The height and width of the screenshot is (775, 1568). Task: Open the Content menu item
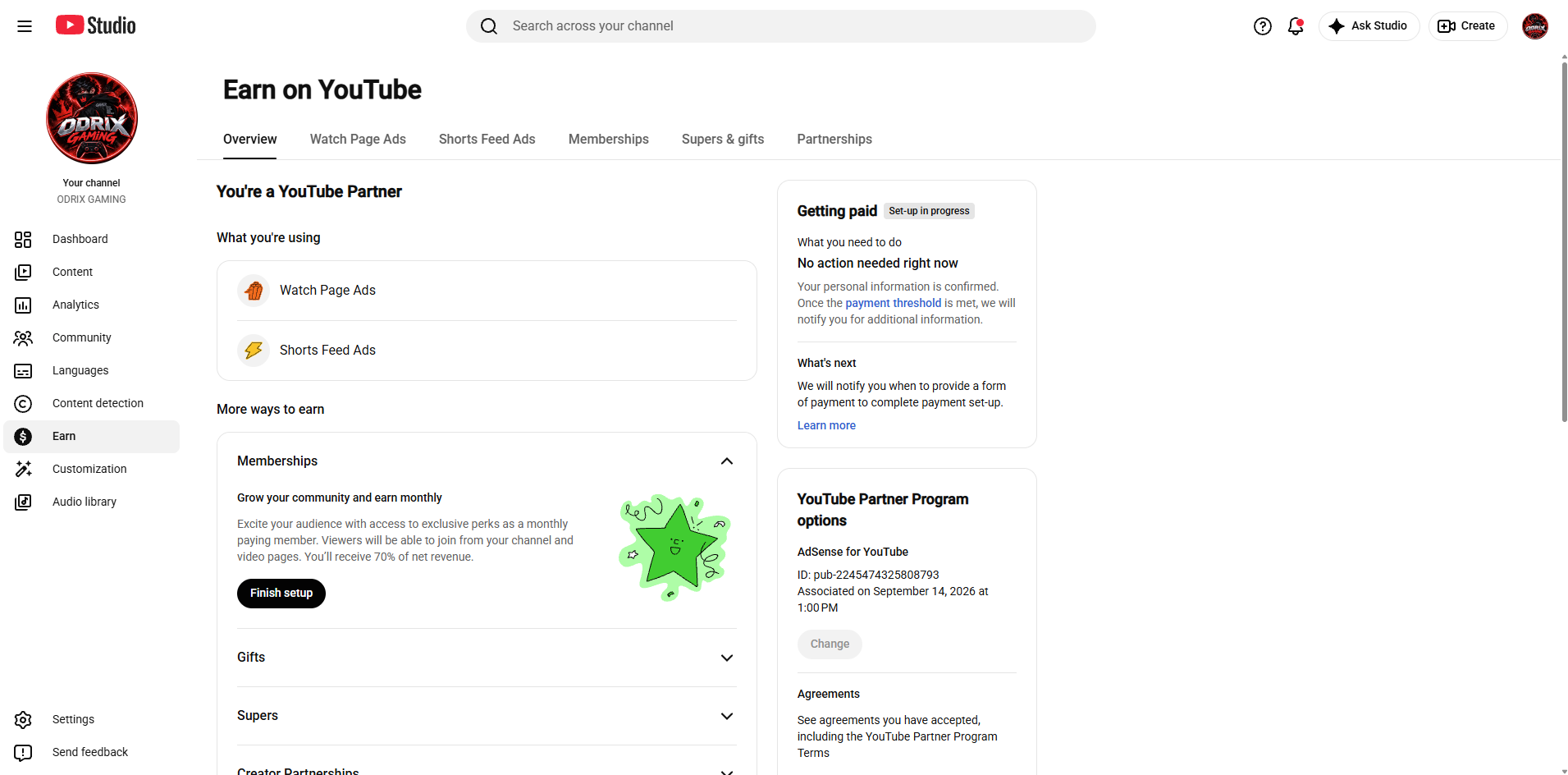(x=92, y=272)
